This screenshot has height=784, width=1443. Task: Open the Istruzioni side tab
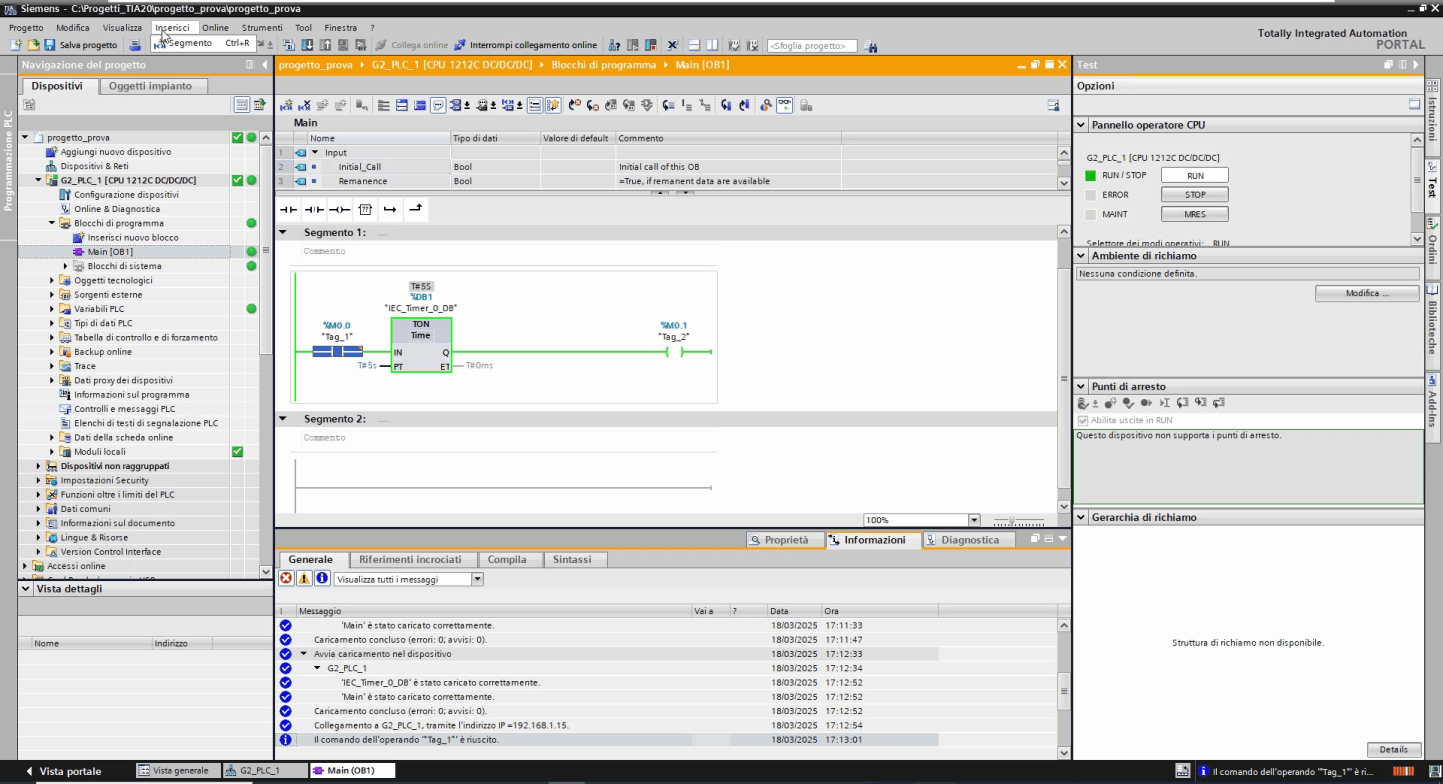click(1432, 118)
